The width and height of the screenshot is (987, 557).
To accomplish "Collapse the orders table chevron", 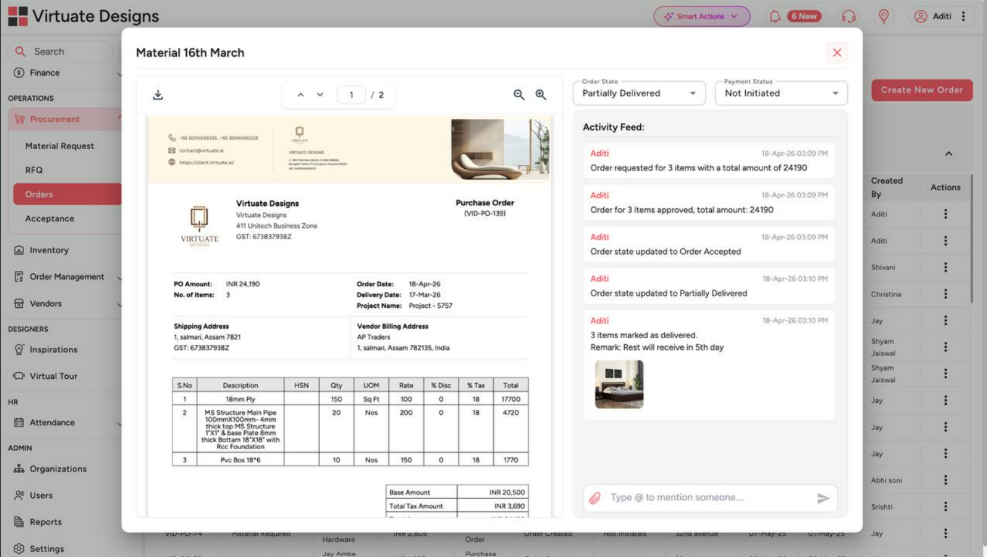I will click(x=949, y=154).
